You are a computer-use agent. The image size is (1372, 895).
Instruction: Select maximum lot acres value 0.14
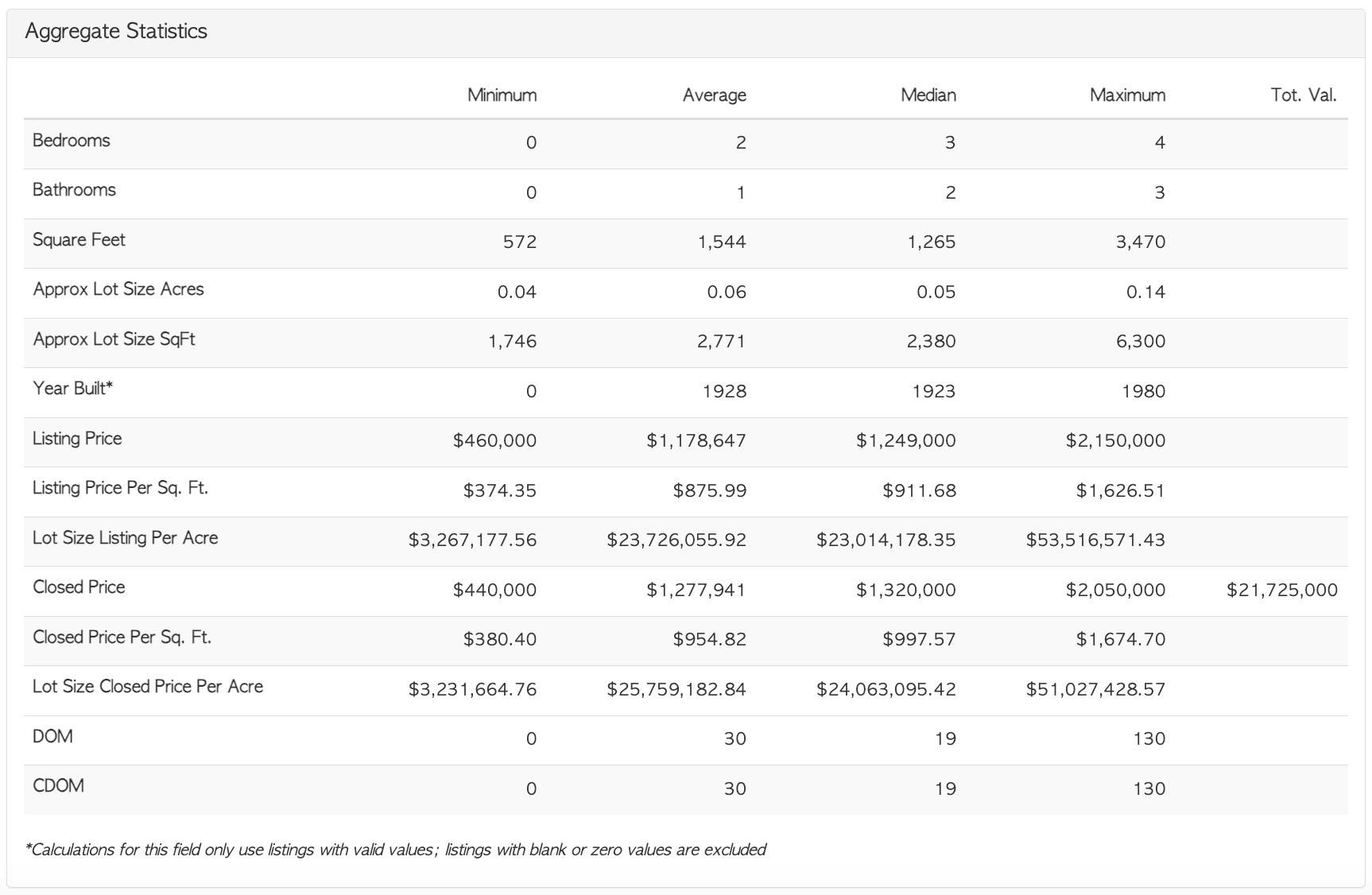click(x=1145, y=292)
